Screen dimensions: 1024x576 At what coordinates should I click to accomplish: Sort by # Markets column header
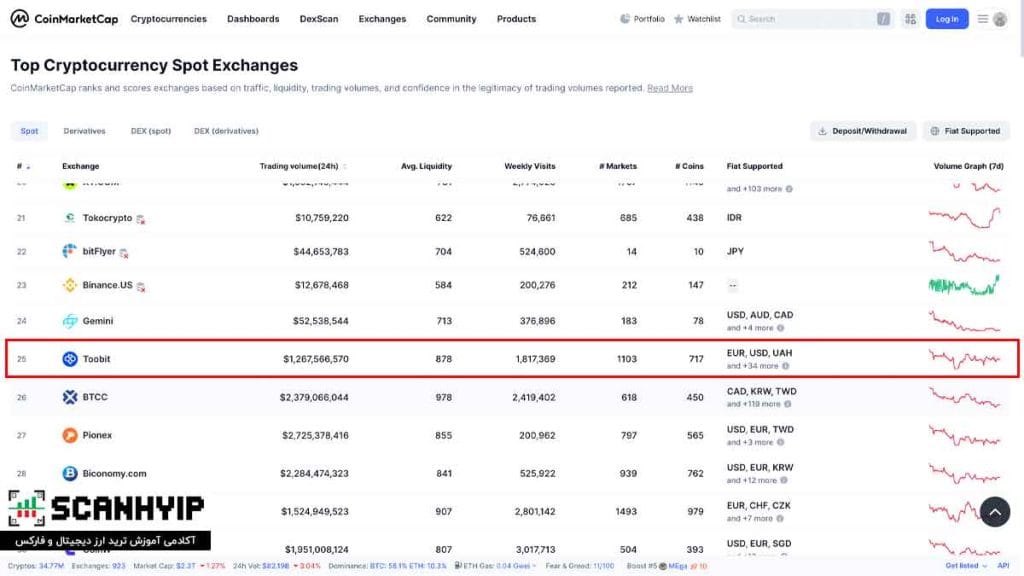618,166
